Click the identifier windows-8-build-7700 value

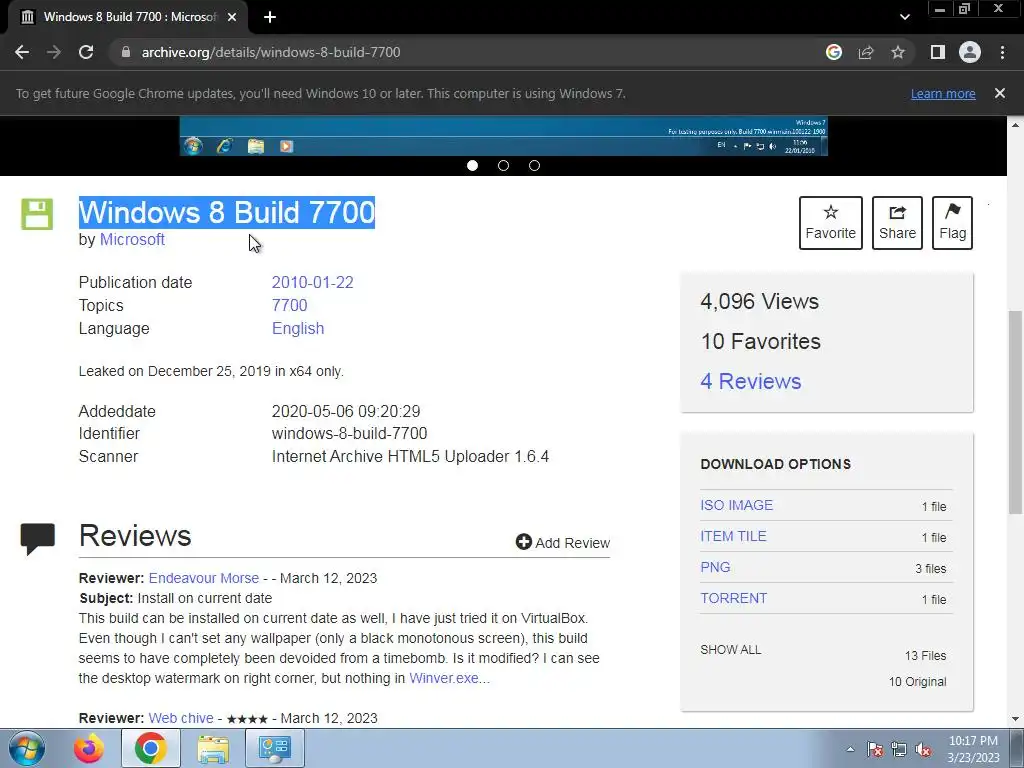[349, 434]
